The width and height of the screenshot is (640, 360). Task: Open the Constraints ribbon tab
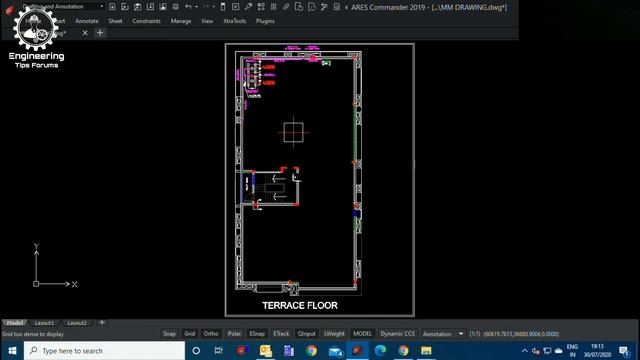(x=146, y=21)
